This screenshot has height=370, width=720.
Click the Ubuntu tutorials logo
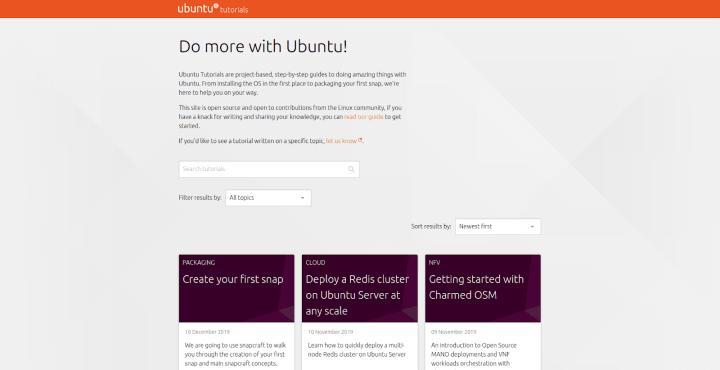click(213, 9)
